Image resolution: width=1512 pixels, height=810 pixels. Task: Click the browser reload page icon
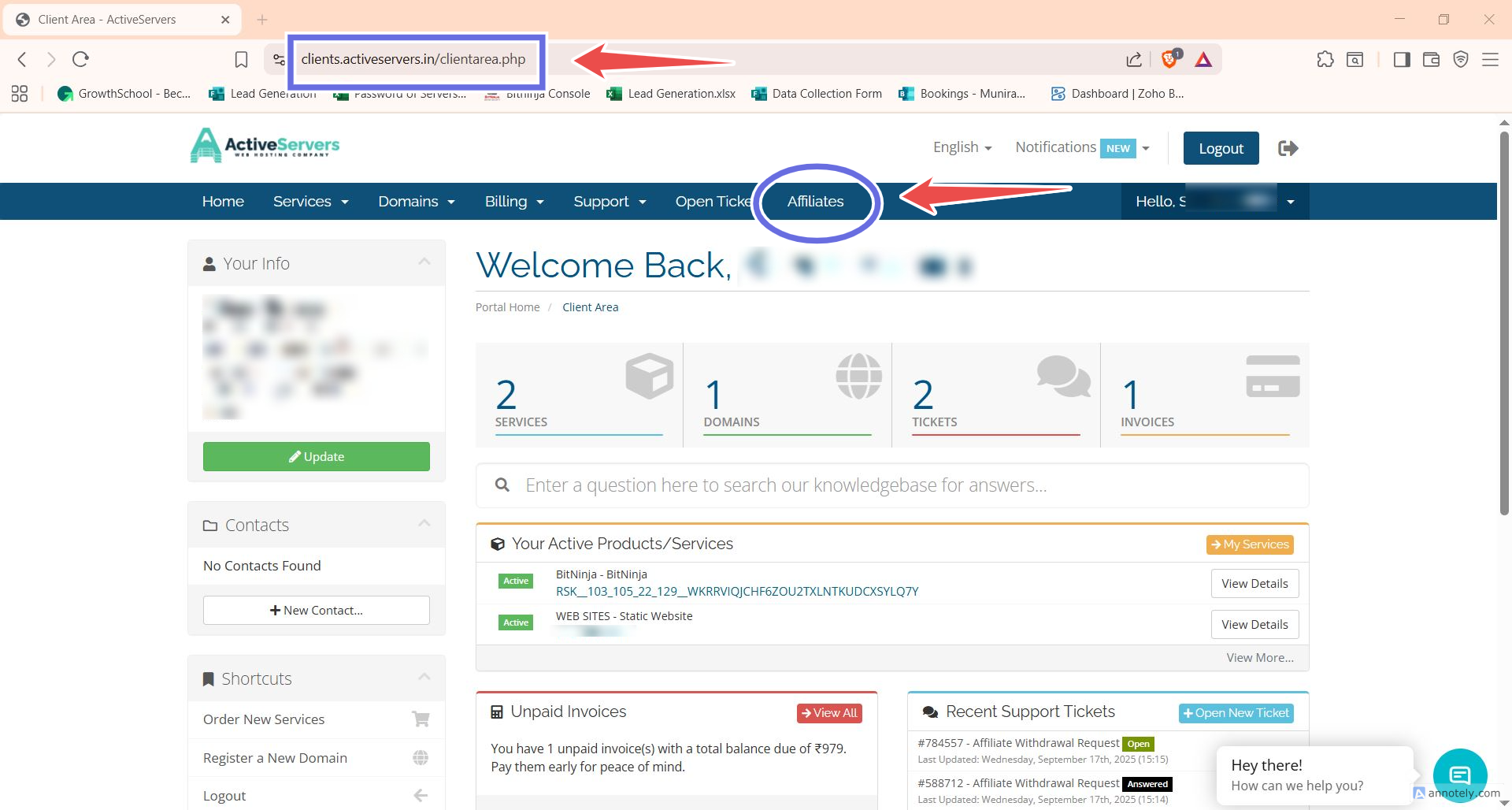click(x=80, y=59)
